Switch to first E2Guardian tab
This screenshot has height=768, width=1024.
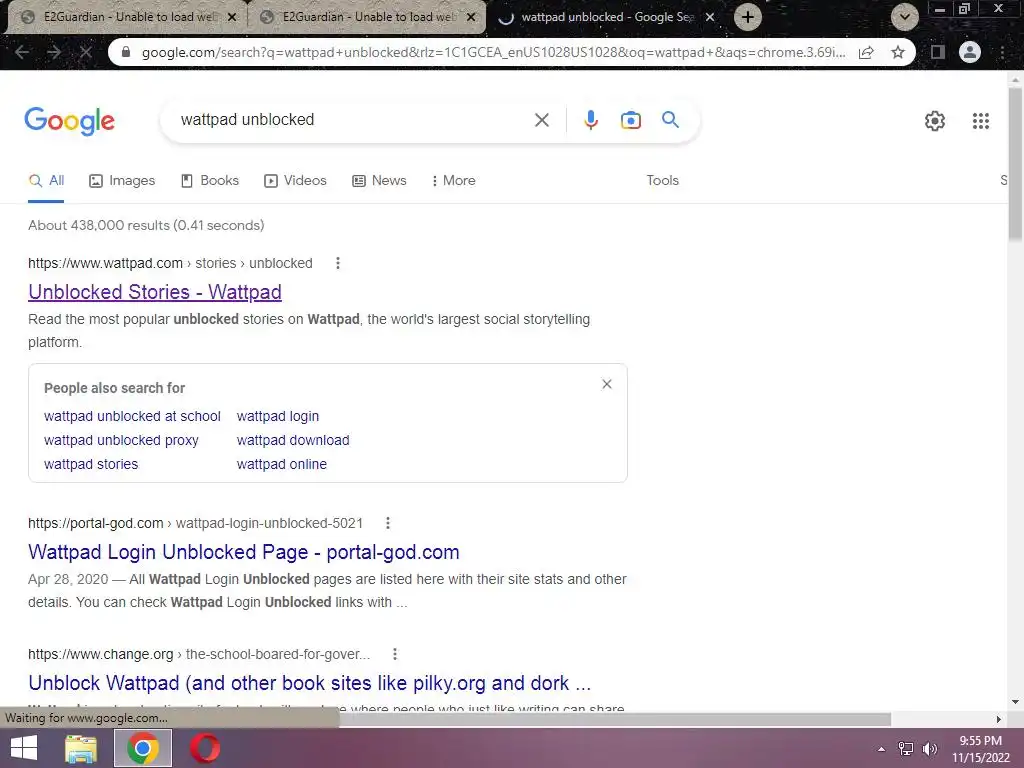(x=127, y=17)
